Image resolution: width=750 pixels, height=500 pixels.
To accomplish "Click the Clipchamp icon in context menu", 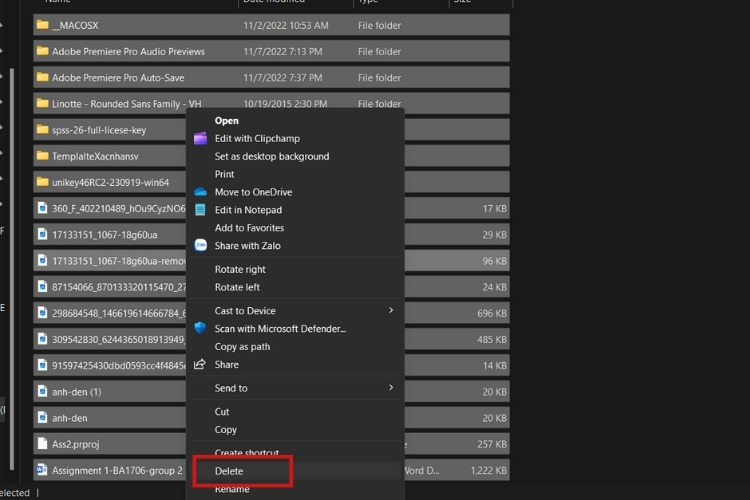I will point(201,139).
